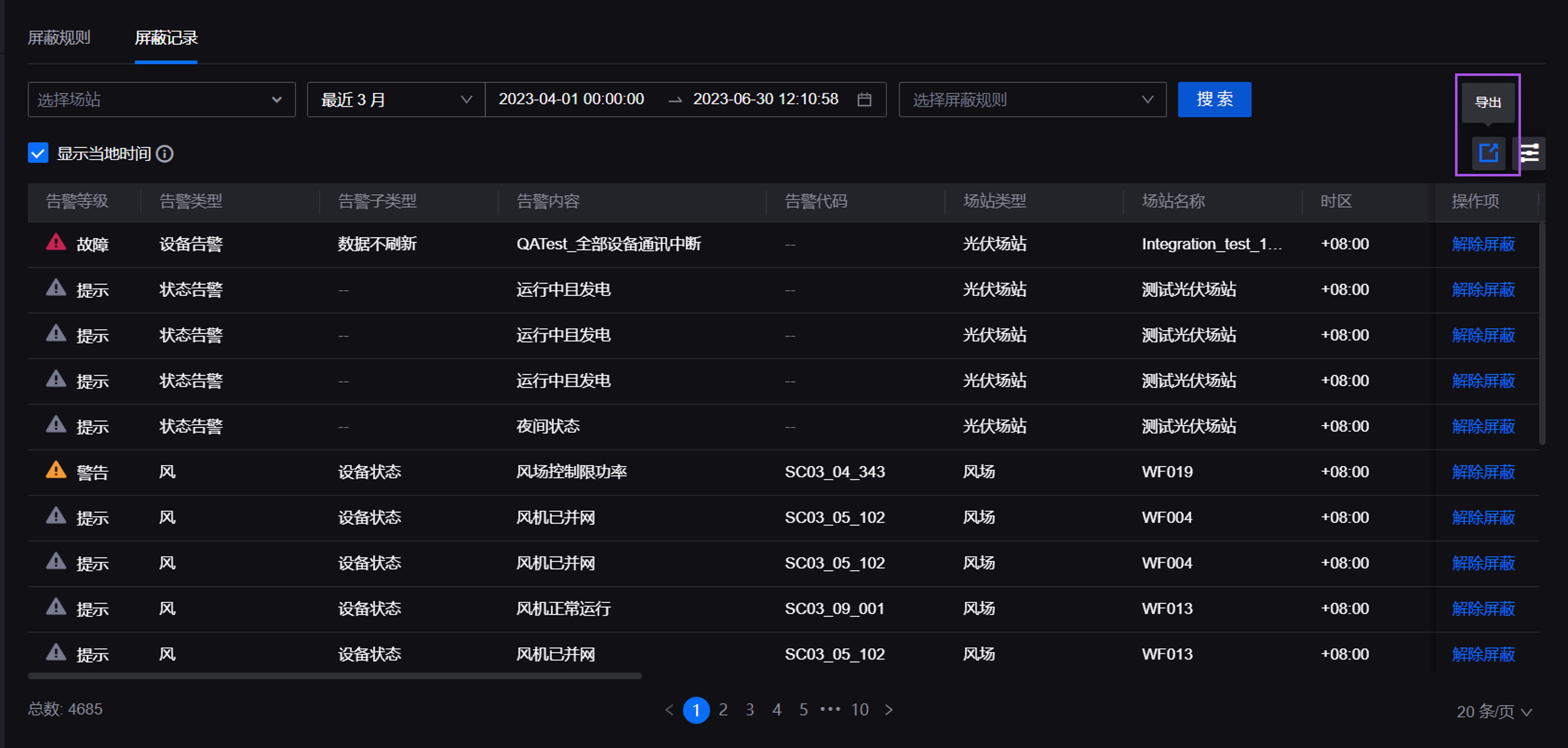Screen dimensions: 1568x748
Task: Select page 5 in the pagination
Action: point(803,709)
